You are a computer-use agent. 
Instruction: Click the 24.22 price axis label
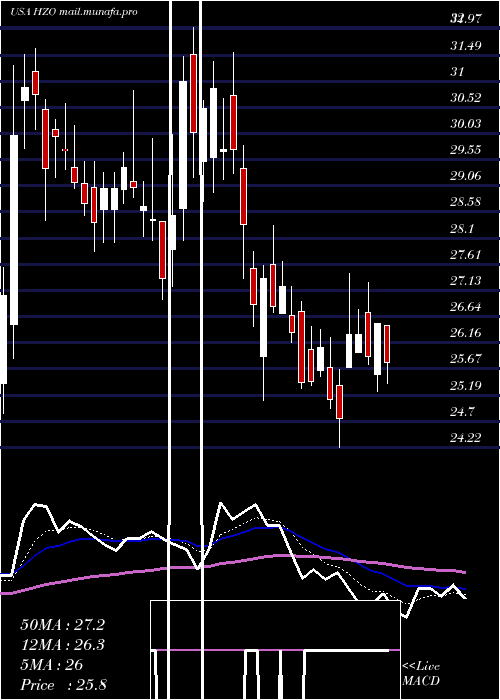click(x=466, y=438)
